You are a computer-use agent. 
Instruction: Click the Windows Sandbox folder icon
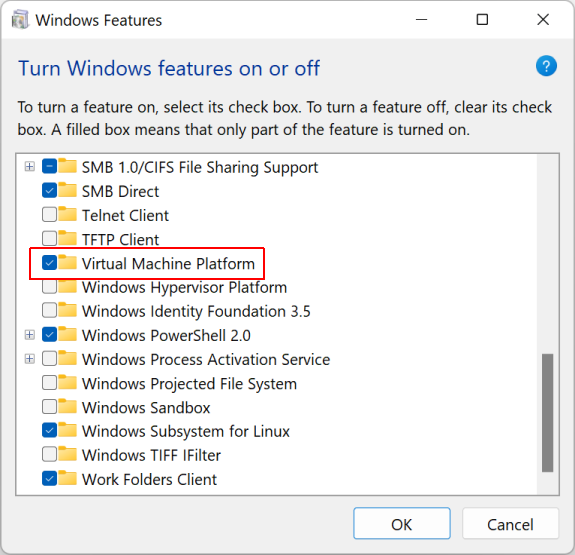pyautogui.click(x=67, y=406)
